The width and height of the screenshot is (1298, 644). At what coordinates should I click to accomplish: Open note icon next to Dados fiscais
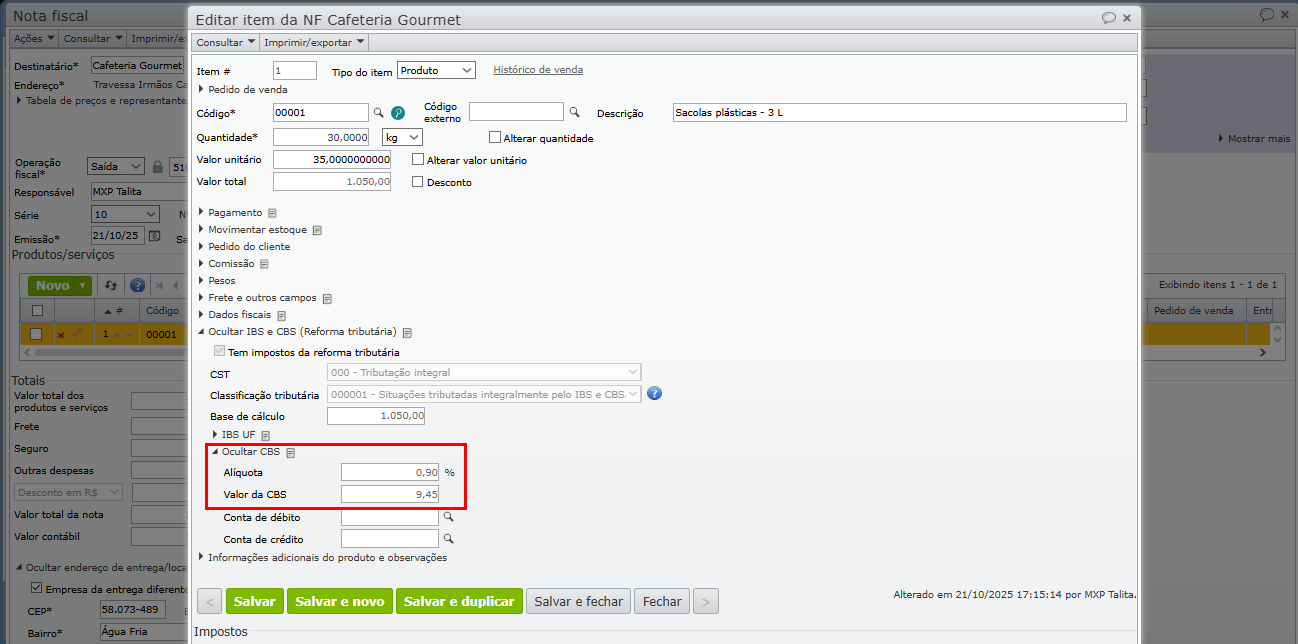(281, 315)
